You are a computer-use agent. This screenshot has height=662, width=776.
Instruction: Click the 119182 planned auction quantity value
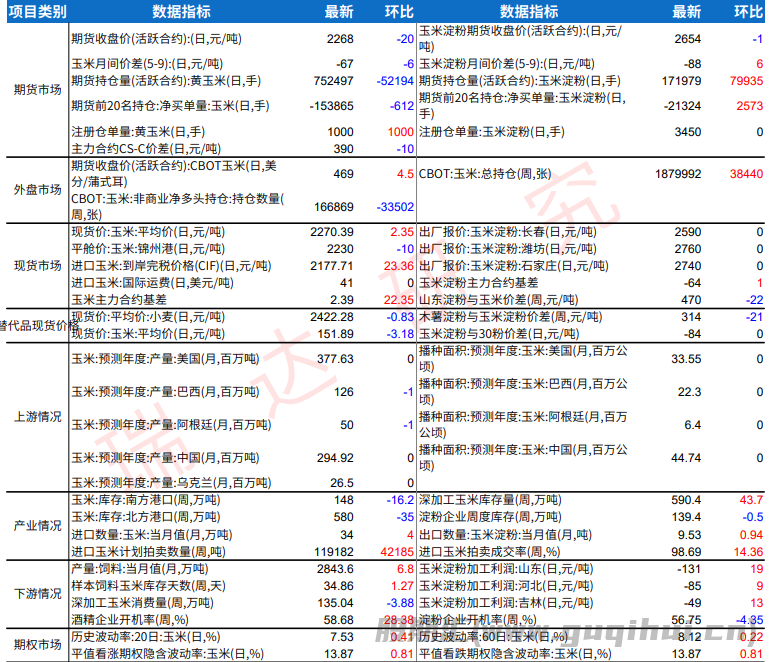(332, 550)
